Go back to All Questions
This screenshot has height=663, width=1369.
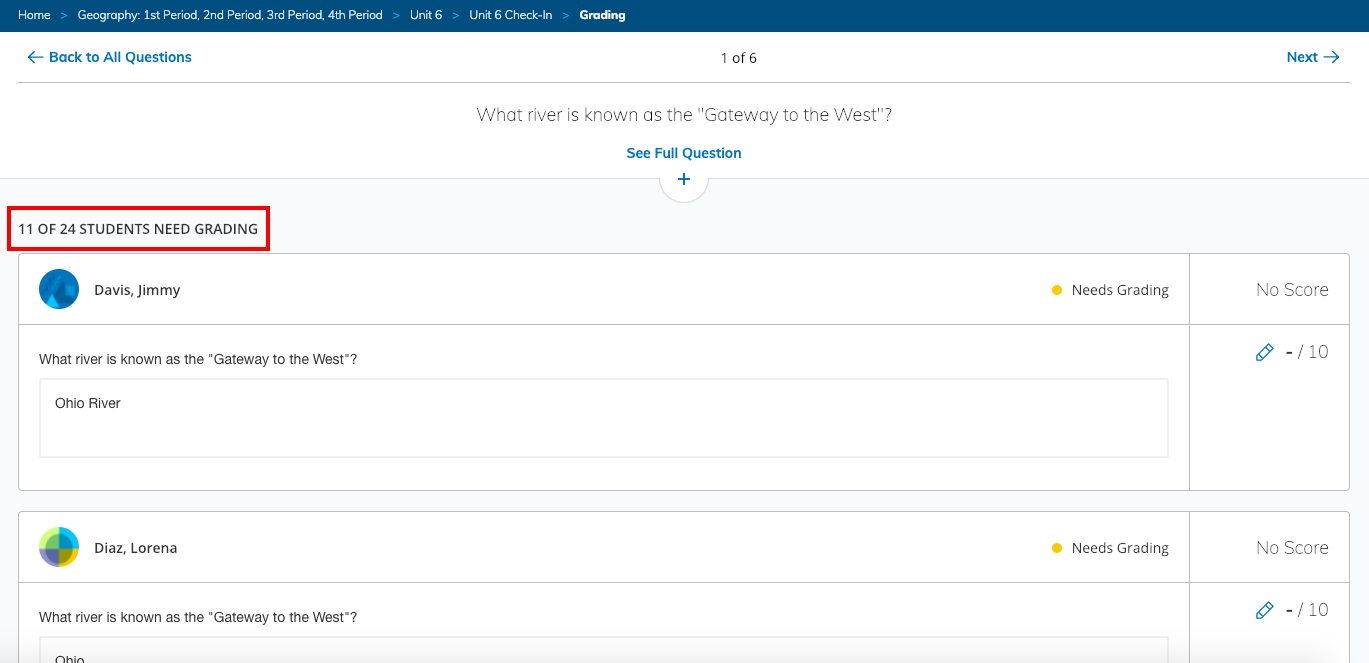pos(110,57)
